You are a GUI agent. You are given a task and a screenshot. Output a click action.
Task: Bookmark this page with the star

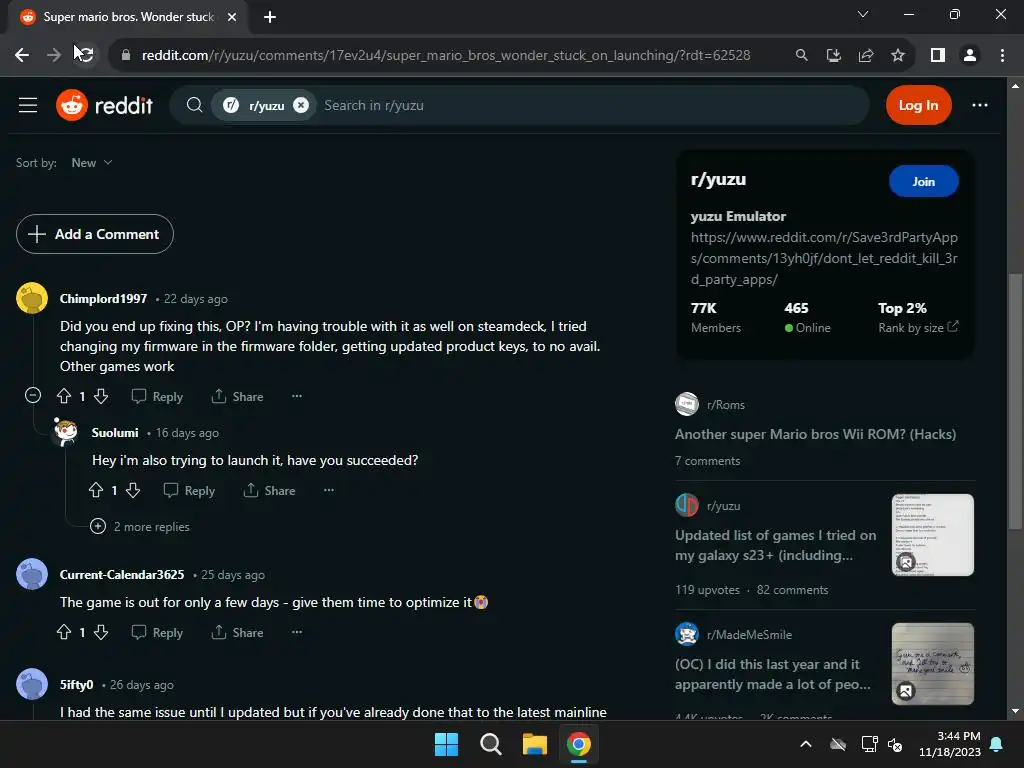tap(898, 55)
